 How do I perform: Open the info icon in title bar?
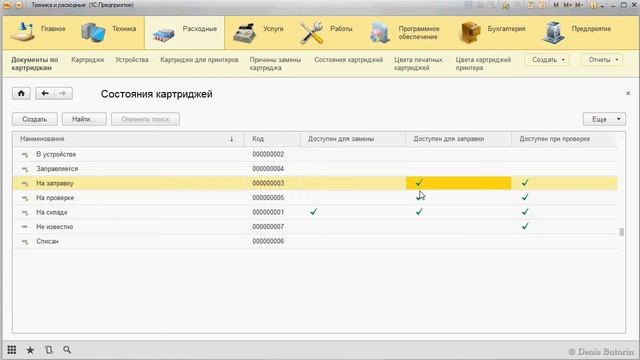pyautogui.click(x=593, y=5)
